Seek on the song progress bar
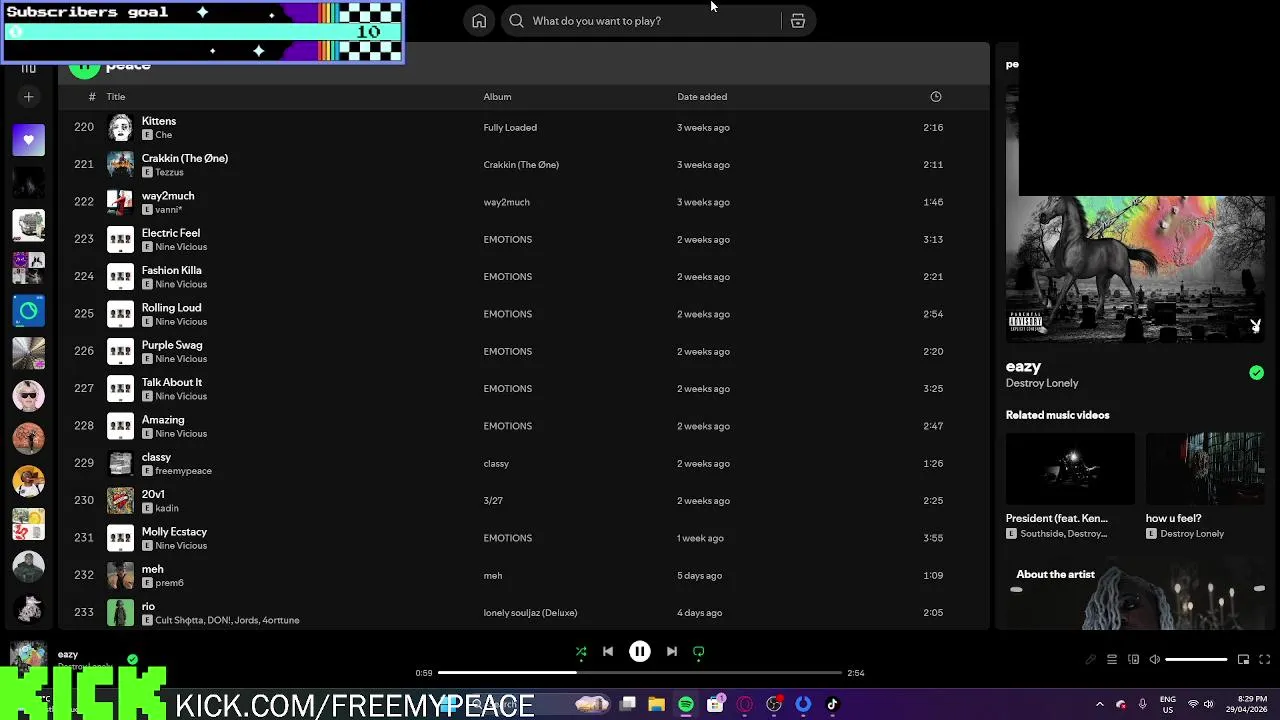Screen dimensions: 1280x720 click(640, 673)
